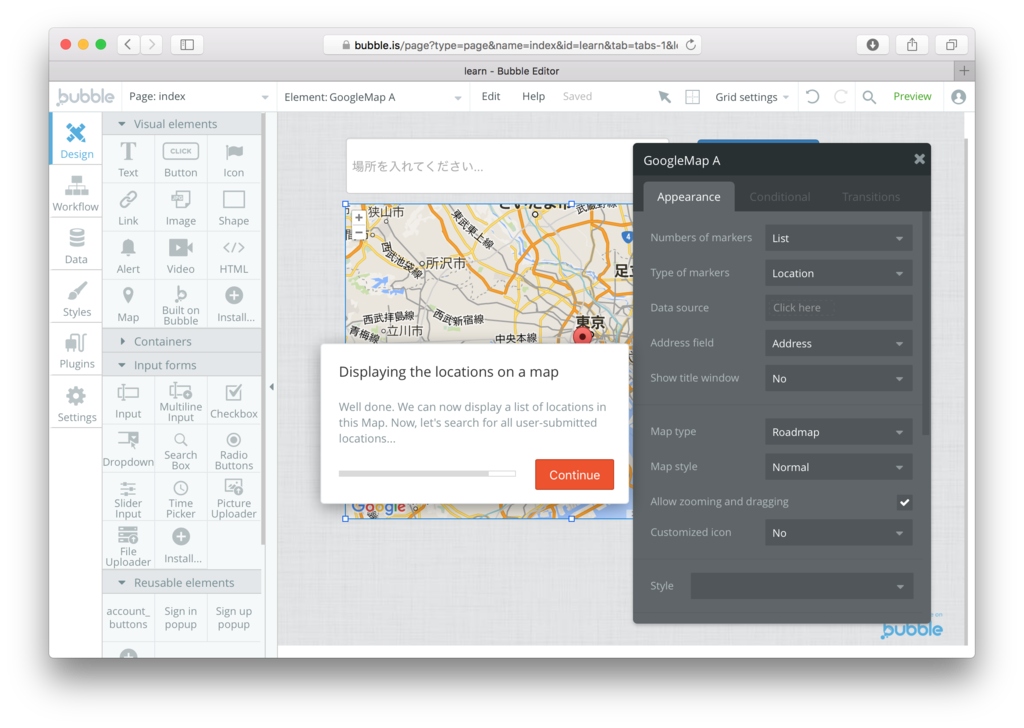Select the Time Picker element

click(x=181, y=498)
